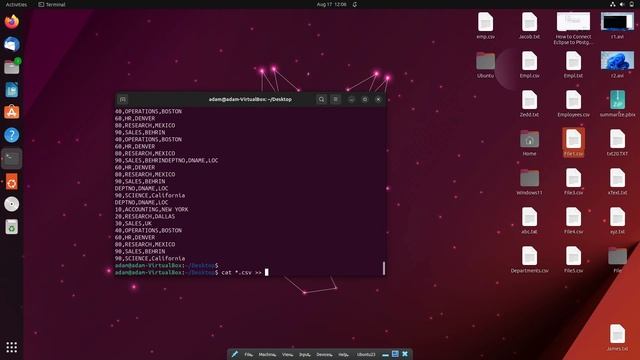Select the xyz.txt desktop file
This screenshot has width=640, height=360.
point(617,220)
